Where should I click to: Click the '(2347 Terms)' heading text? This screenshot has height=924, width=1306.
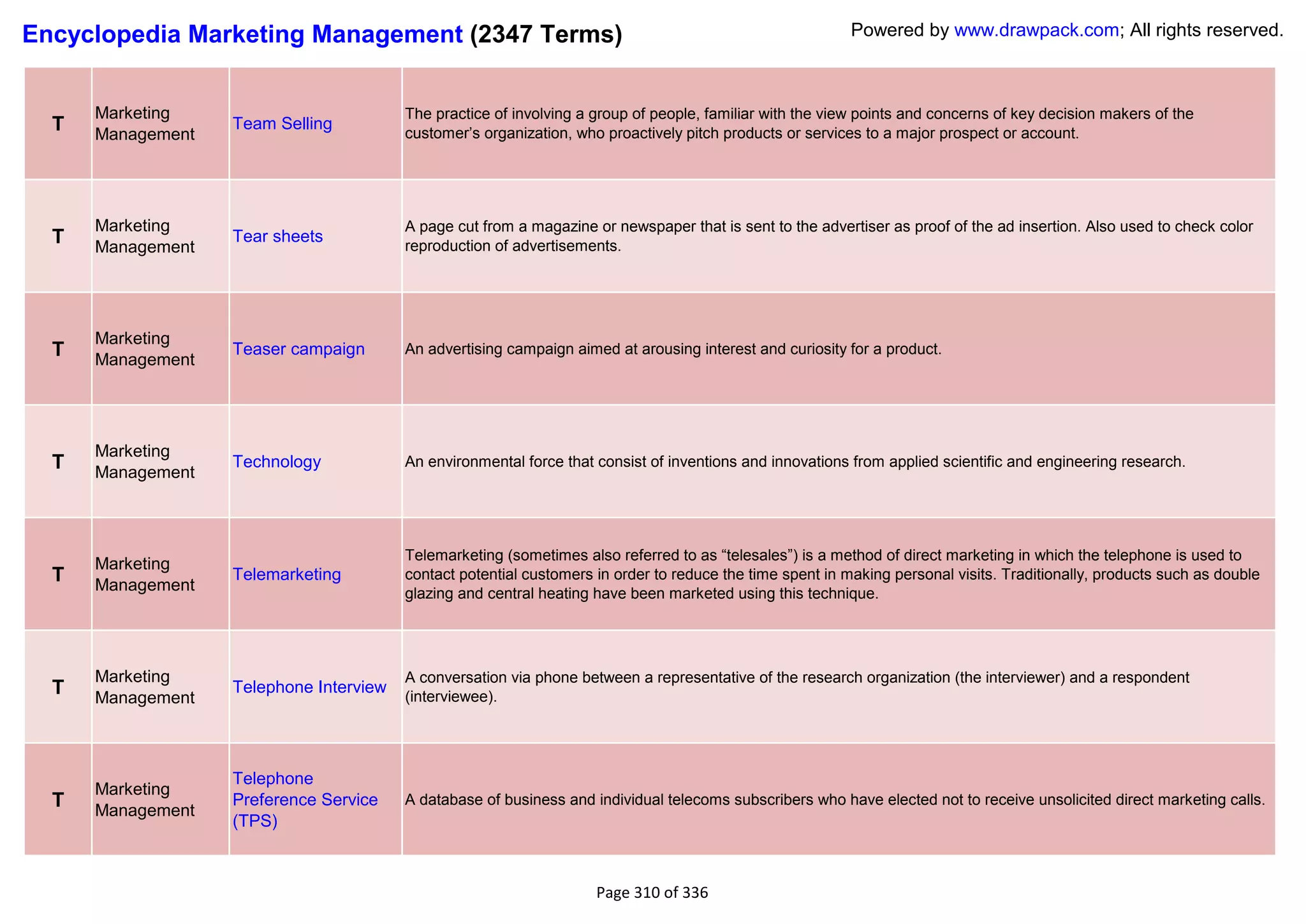(x=546, y=34)
